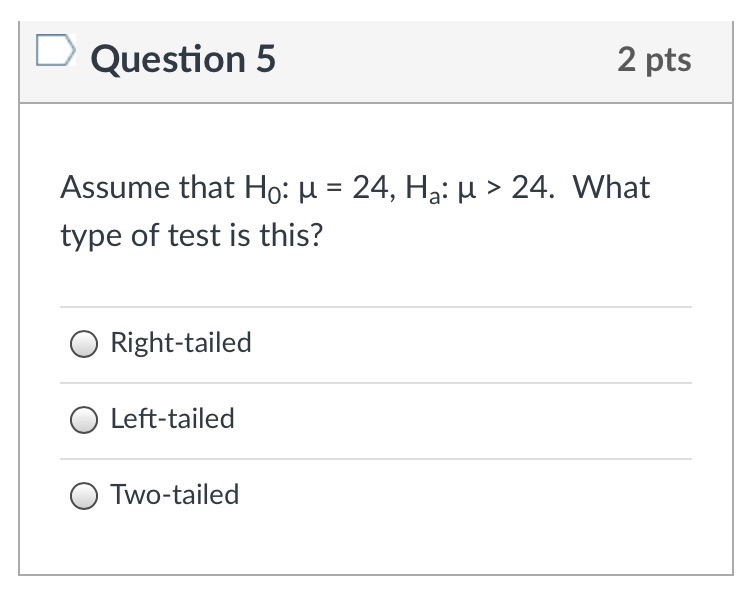
Task: Select the Right-tailed radio button
Action: point(84,344)
